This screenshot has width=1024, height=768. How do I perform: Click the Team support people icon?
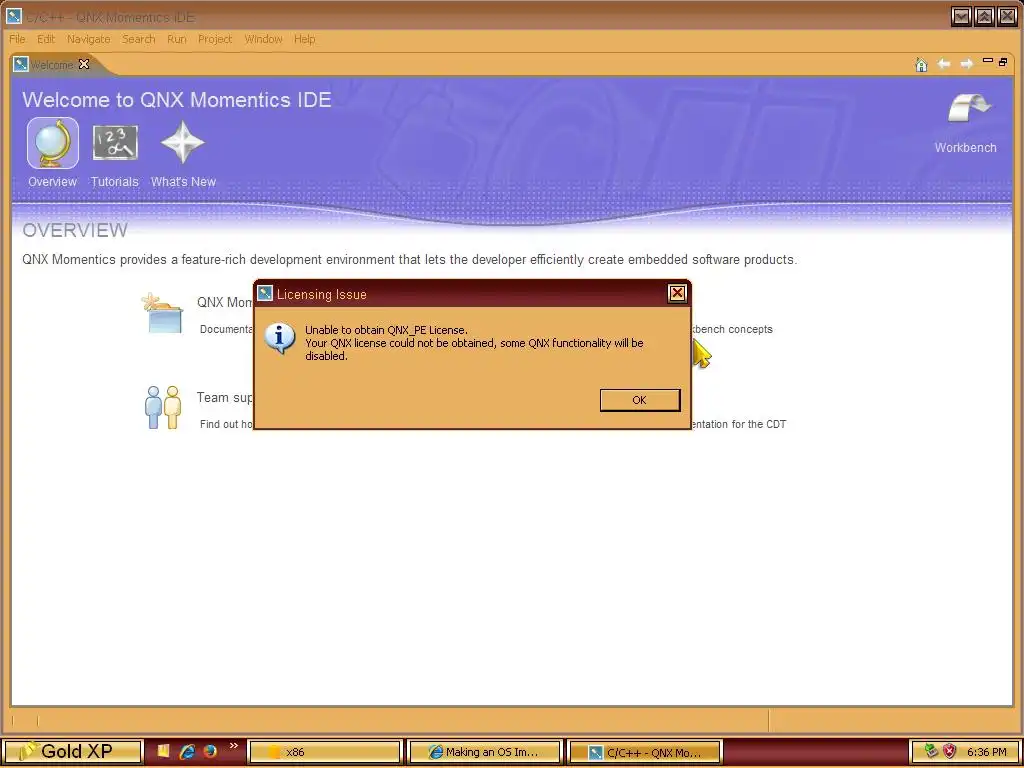163,407
